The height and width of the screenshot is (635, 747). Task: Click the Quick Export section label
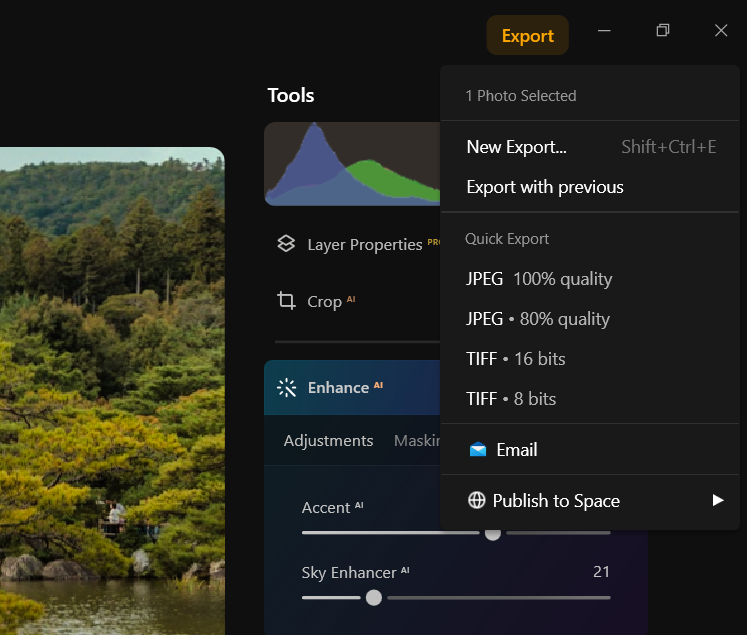(507, 238)
